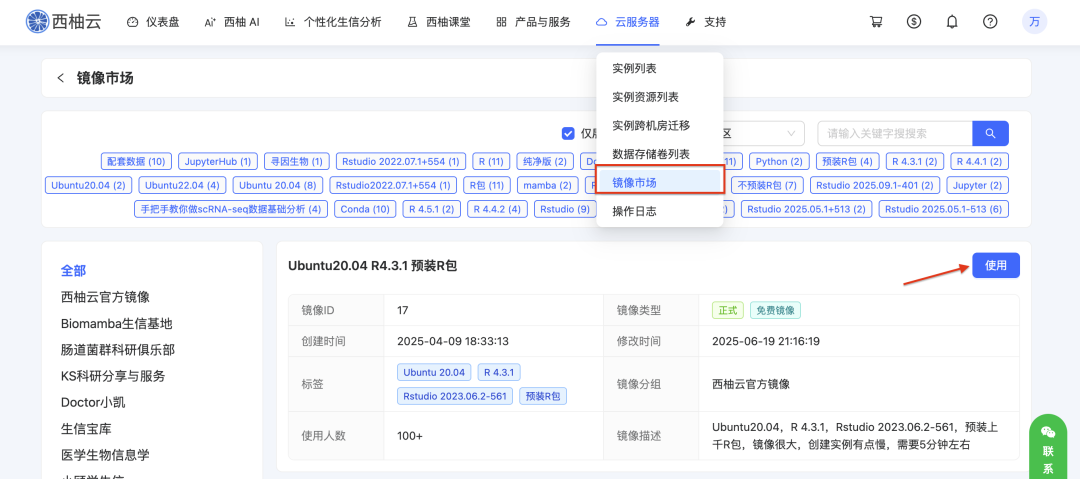Select 生信宝库 category
1080x479 pixels.
(x=86, y=429)
